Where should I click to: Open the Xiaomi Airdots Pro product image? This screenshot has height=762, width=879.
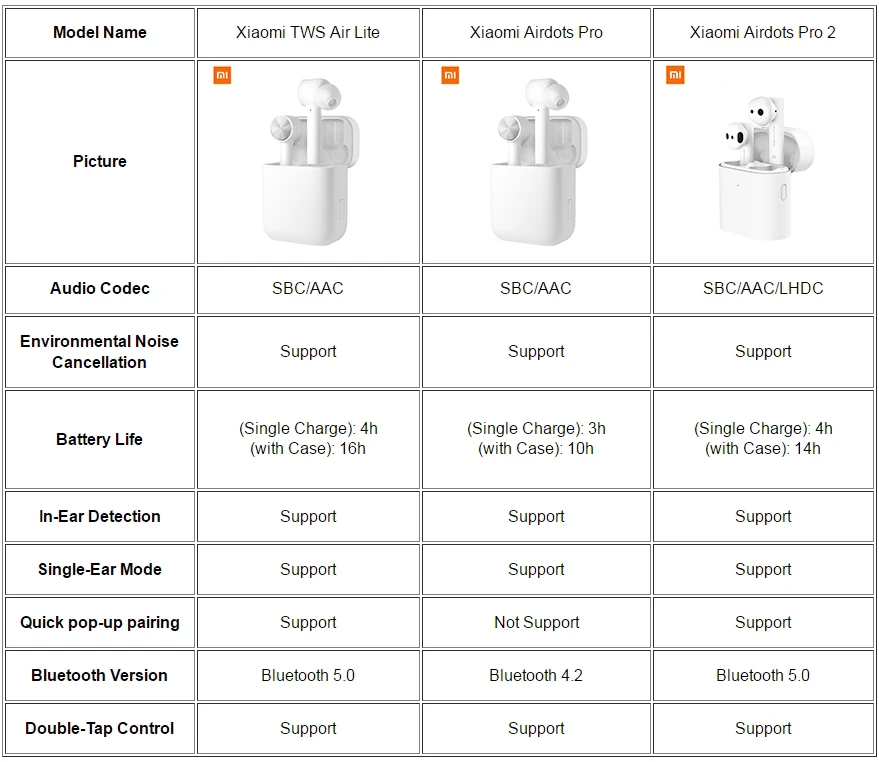pyautogui.click(x=536, y=162)
